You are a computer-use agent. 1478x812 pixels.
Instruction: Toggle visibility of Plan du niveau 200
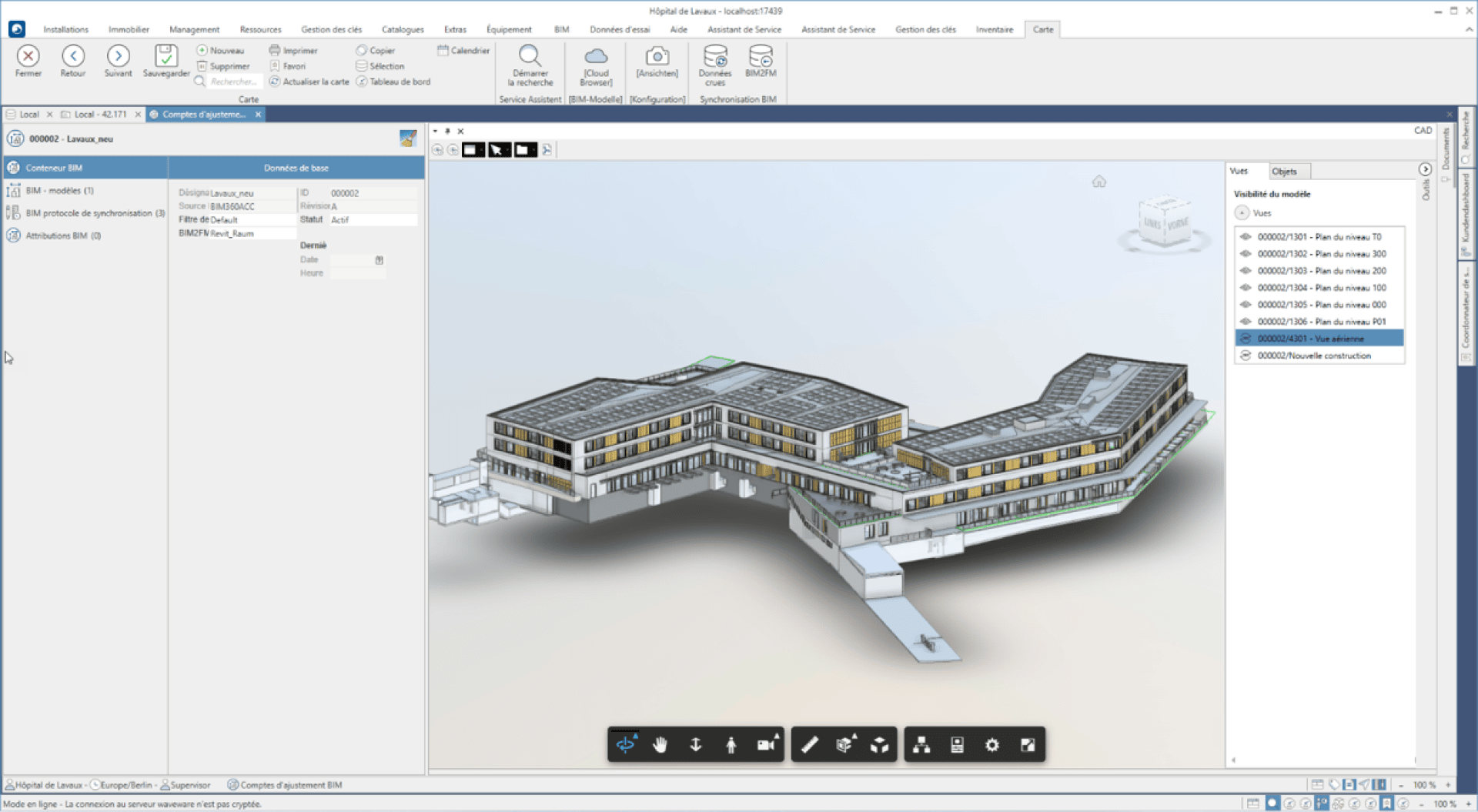[x=1246, y=271]
